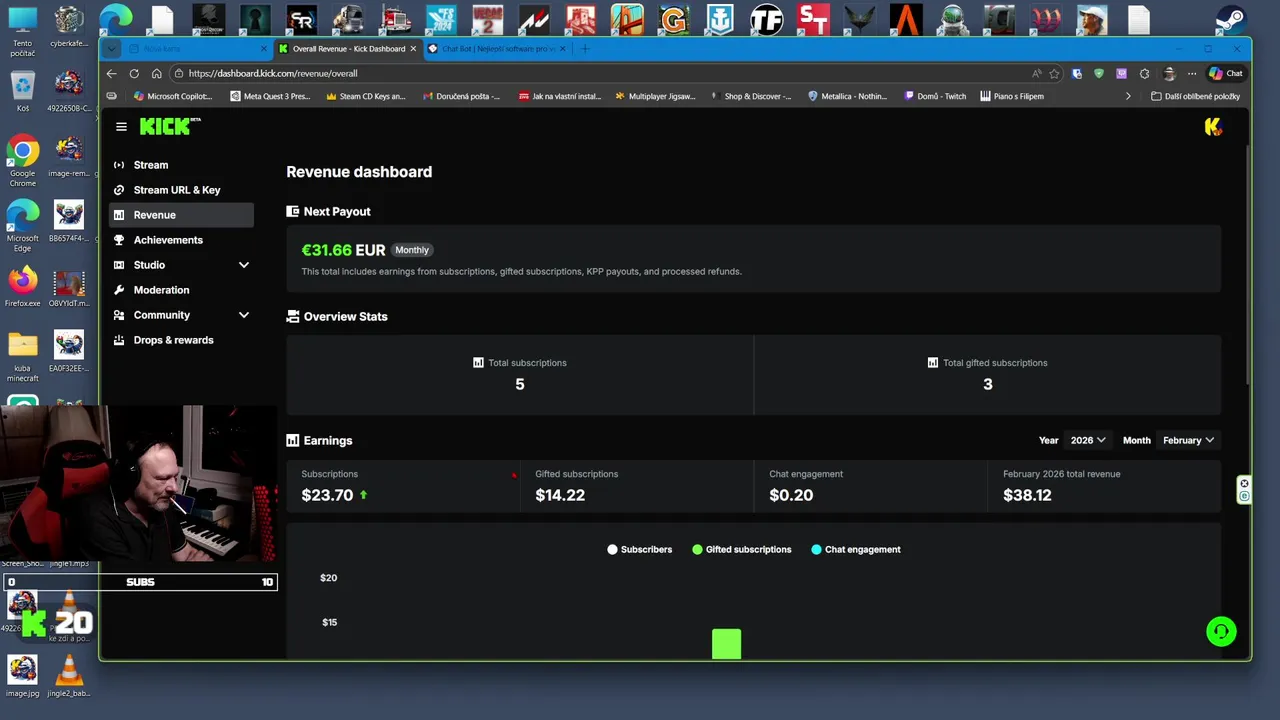
Task: Click the browser Back arrow
Action: (x=112, y=73)
